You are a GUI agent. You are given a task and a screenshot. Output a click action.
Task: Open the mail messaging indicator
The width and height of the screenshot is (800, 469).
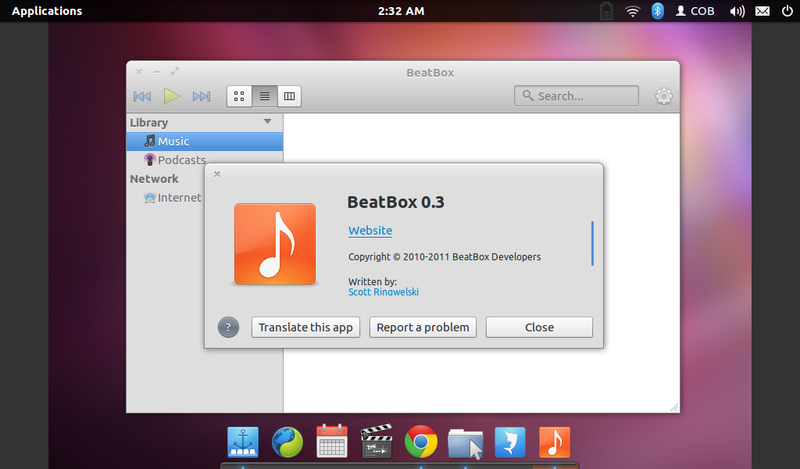point(762,11)
